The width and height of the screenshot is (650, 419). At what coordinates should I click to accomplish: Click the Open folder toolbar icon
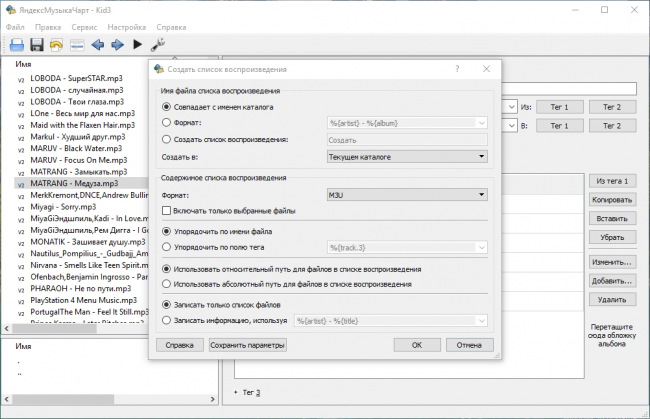tap(17, 45)
